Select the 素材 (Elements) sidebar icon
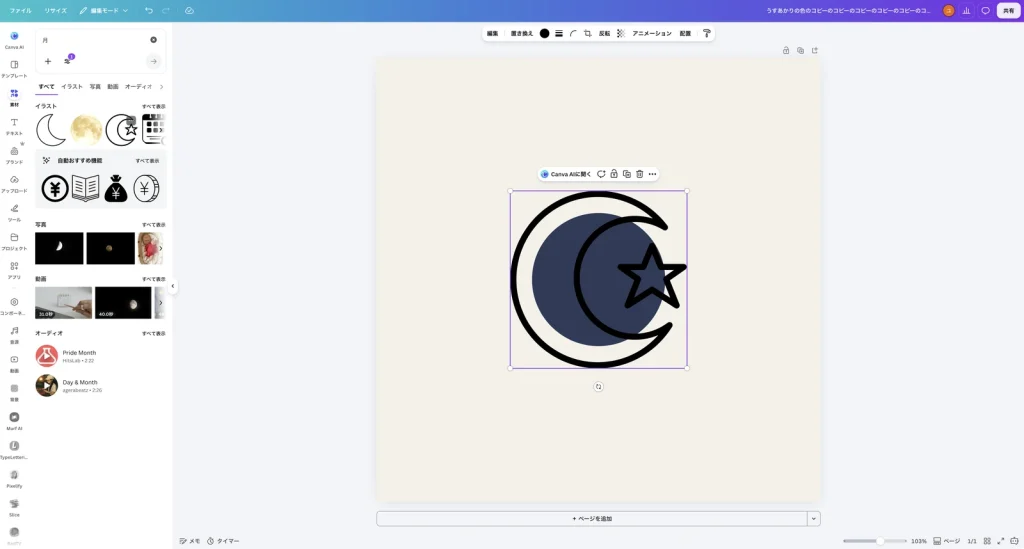The height and width of the screenshot is (549, 1024). (x=14, y=97)
